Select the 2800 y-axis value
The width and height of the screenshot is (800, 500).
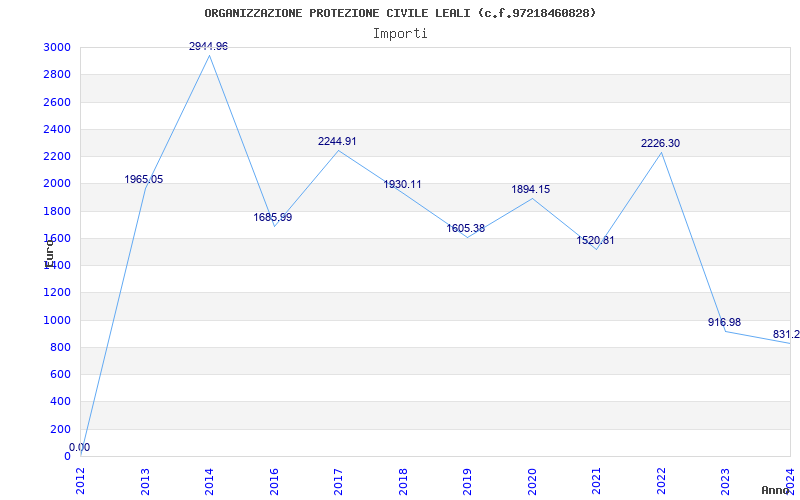(x=58, y=74)
